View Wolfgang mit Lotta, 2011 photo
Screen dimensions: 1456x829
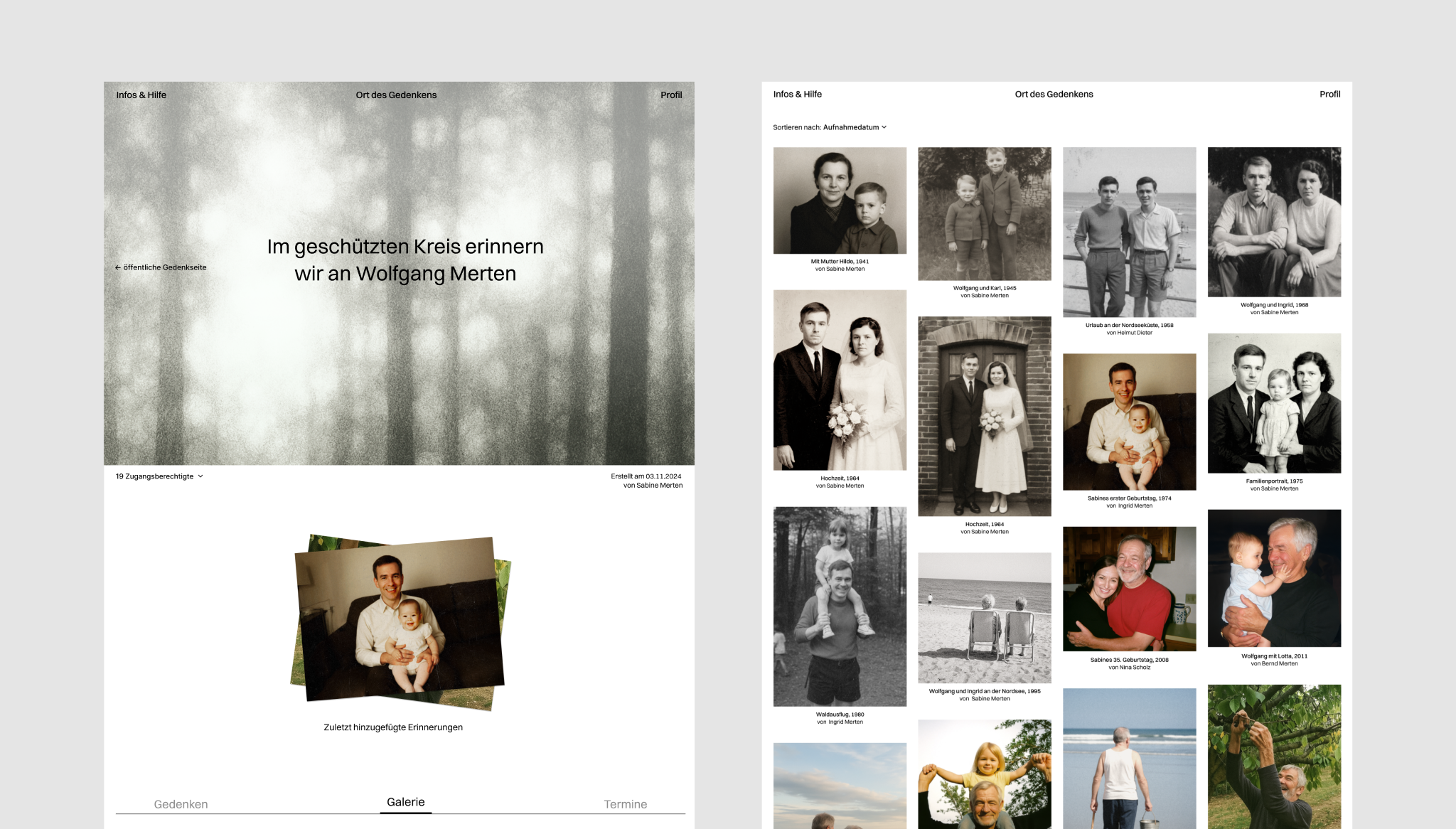1273,578
